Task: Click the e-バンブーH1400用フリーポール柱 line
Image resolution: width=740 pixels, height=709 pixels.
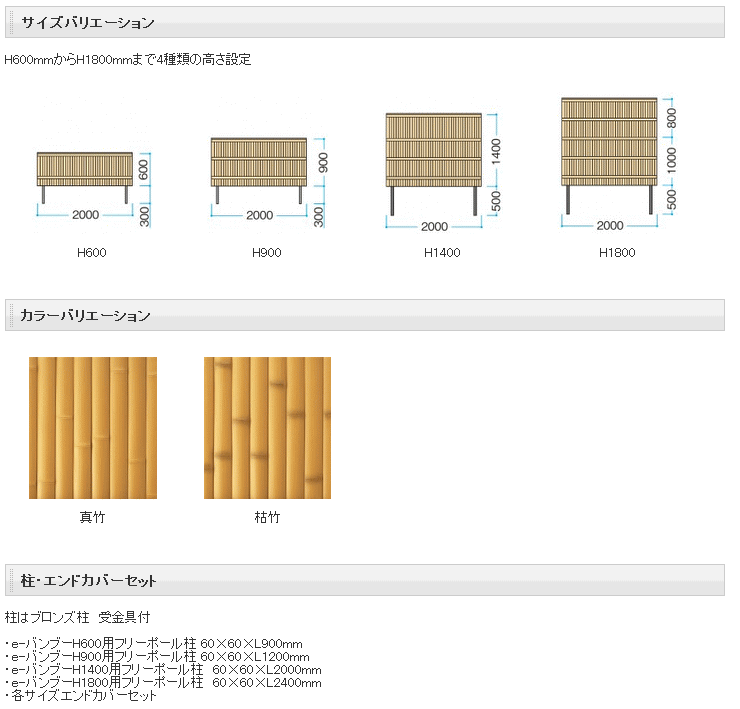Action: (163, 669)
